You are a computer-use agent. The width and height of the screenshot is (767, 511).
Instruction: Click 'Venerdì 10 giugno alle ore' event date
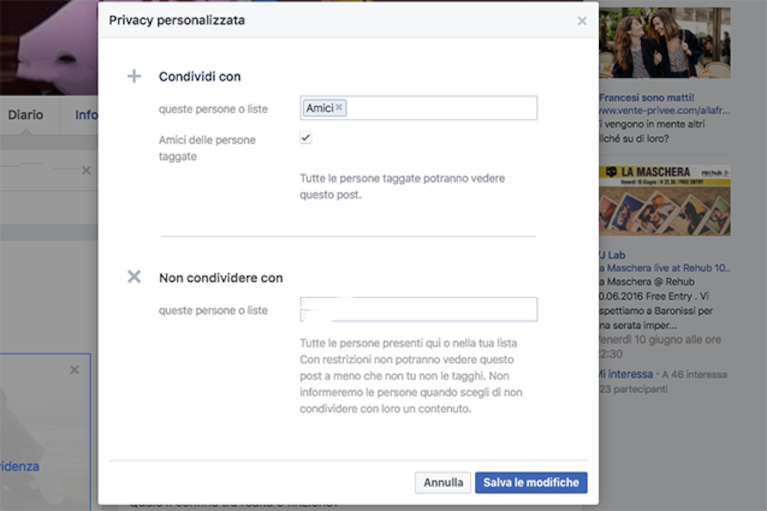point(660,339)
